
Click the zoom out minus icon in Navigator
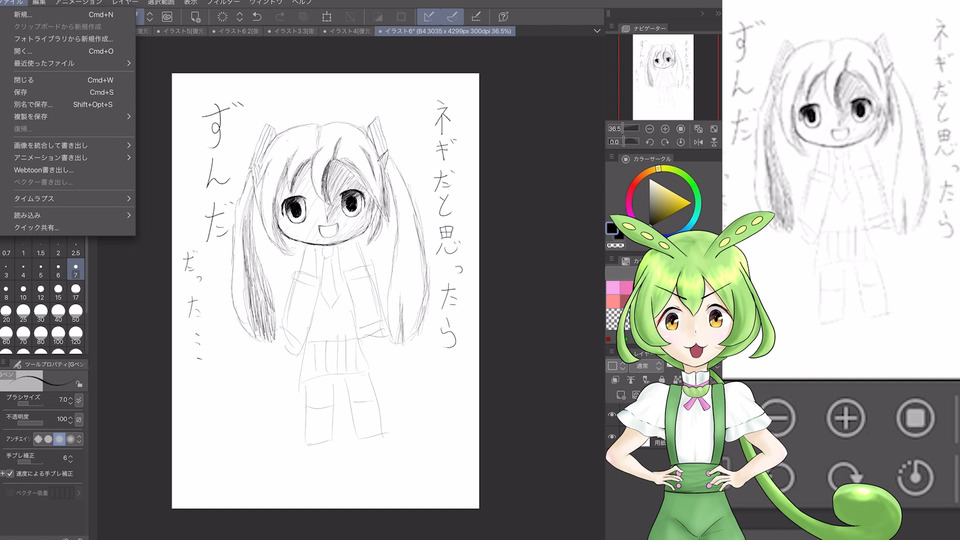point(650,129)
